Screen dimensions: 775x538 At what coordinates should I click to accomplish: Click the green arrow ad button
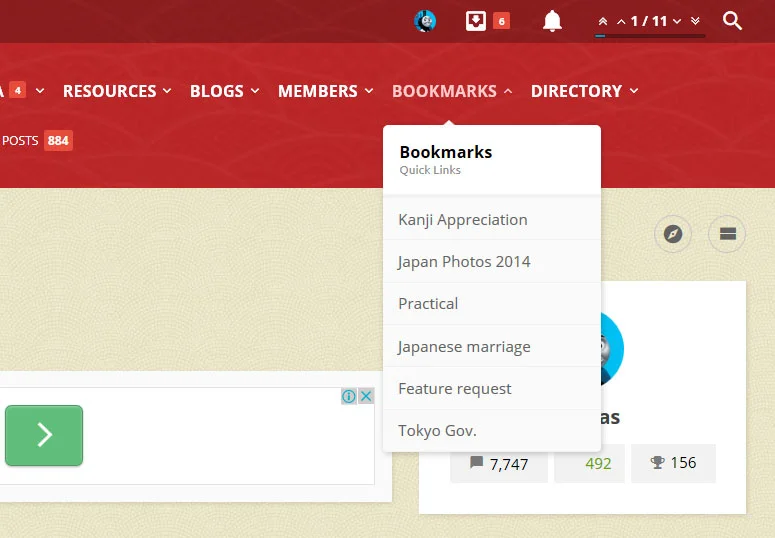tap(44, 435)
